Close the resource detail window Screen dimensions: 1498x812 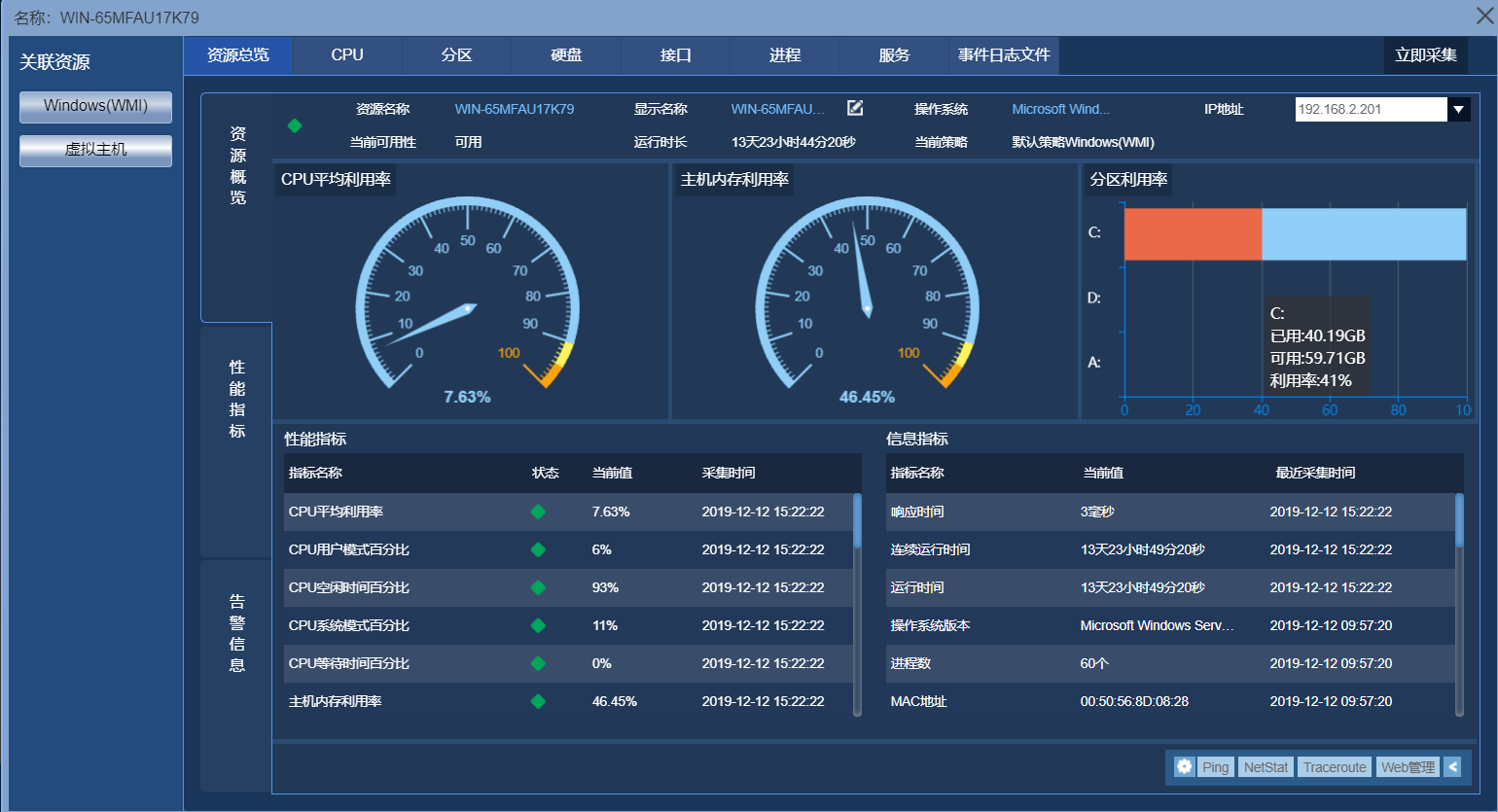click(1485, 15)
